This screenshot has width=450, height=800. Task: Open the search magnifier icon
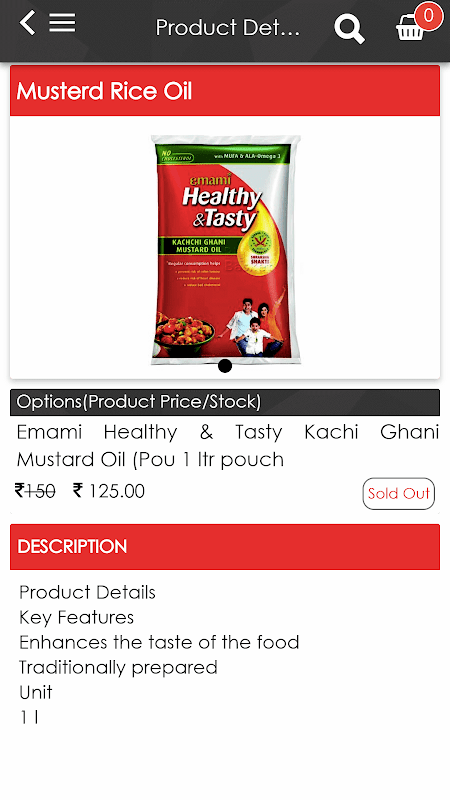[x=349, y=29]
